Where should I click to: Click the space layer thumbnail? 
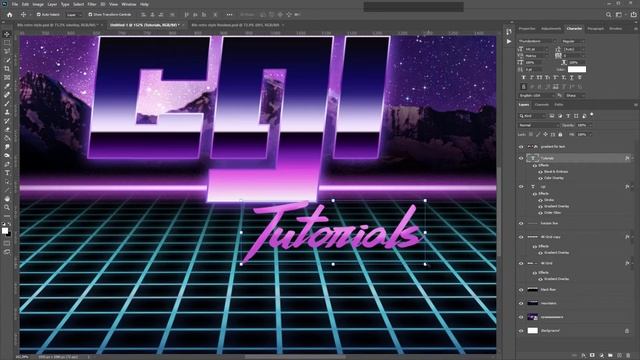pos(533,317)
